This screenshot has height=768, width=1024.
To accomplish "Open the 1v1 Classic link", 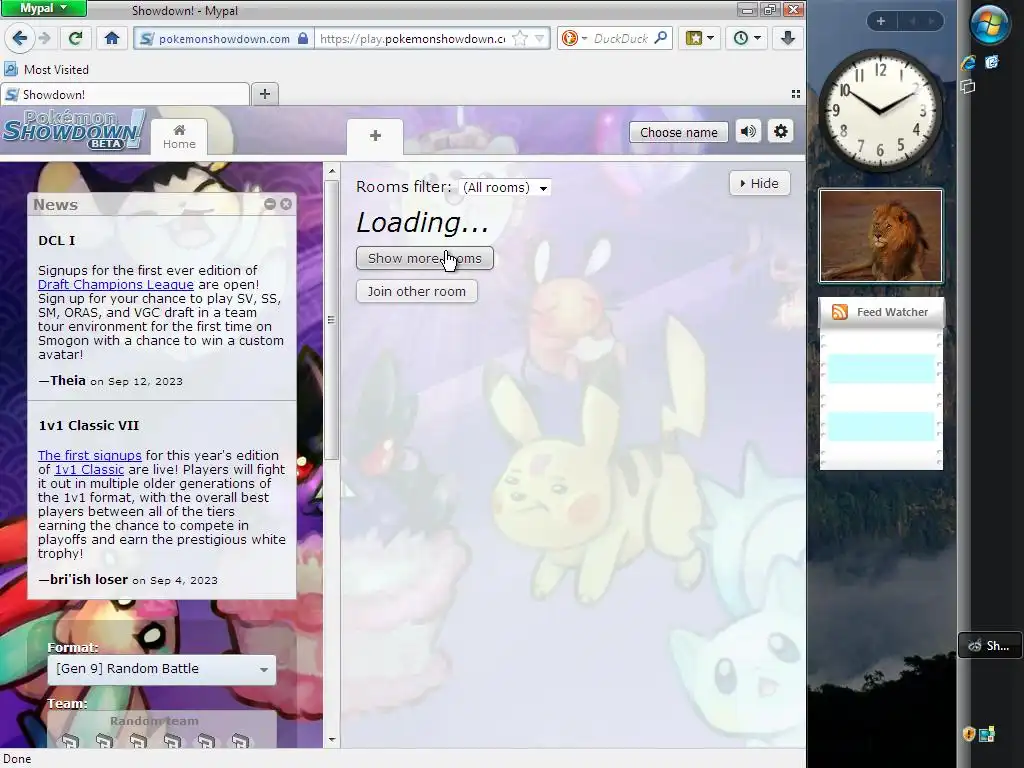I will pos(89,470).
